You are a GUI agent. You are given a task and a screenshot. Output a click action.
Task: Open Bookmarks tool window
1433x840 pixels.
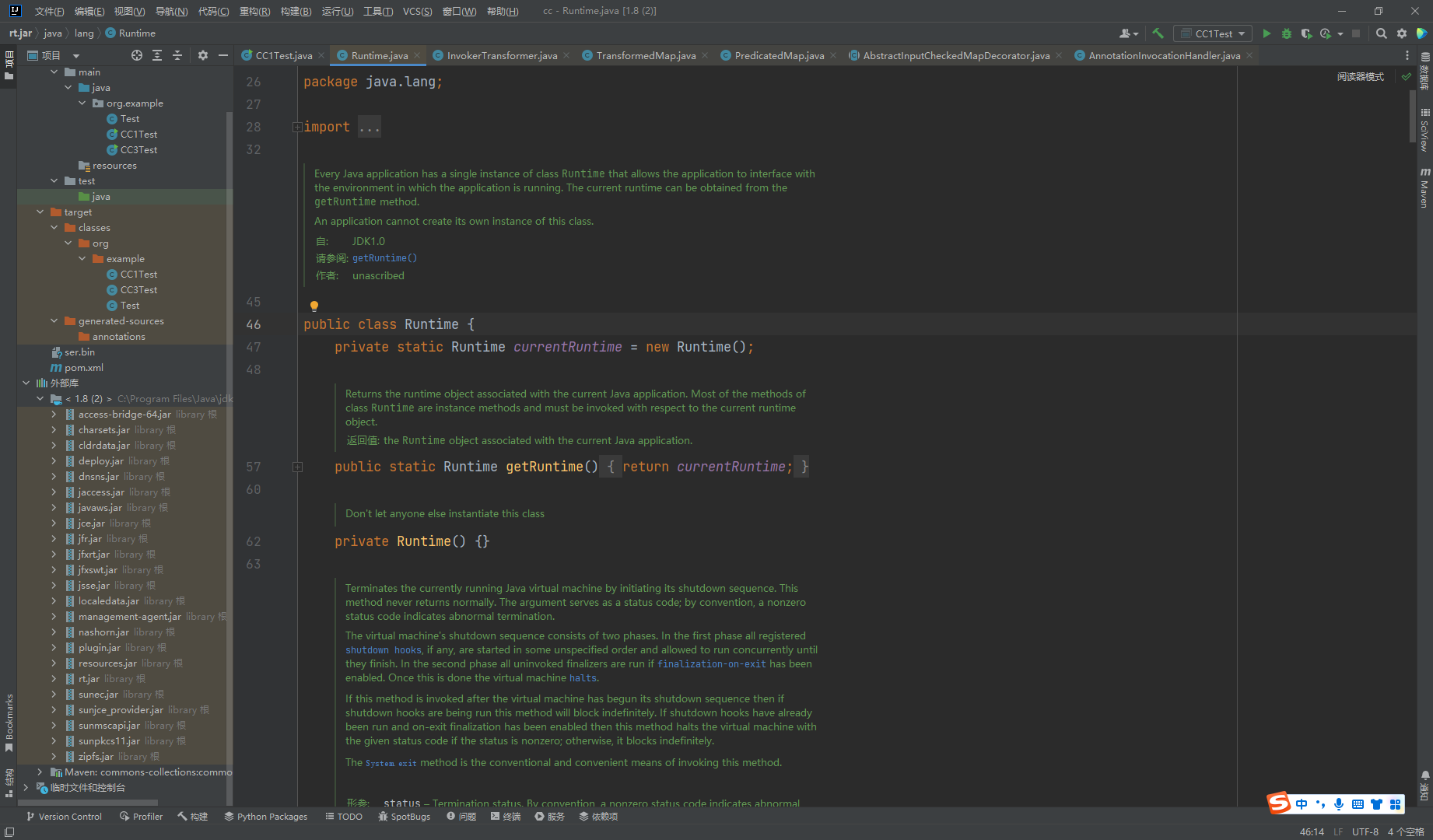pyautogui.click(x=9, y=723)
